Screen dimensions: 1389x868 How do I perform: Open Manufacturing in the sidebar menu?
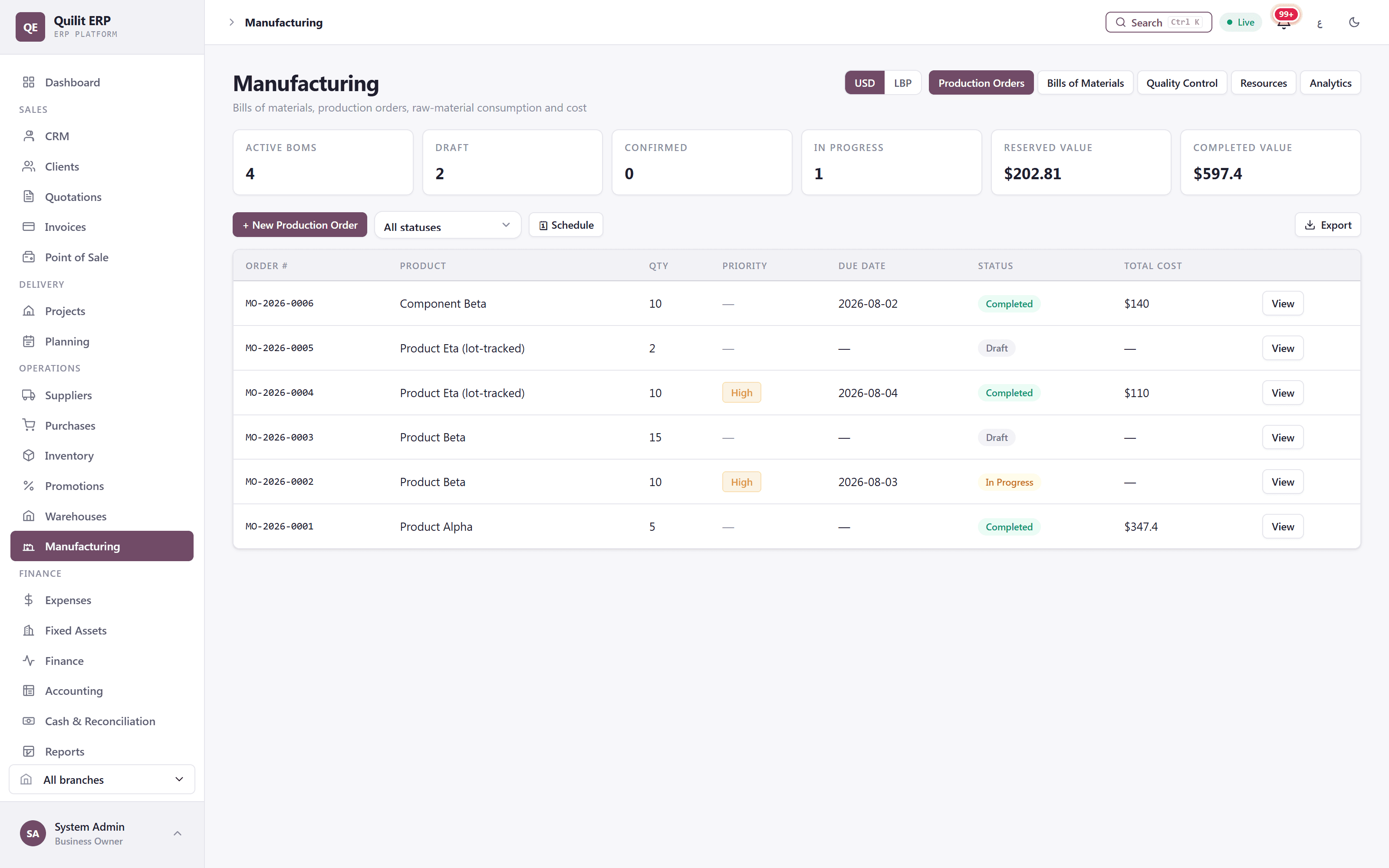point(102,546)
